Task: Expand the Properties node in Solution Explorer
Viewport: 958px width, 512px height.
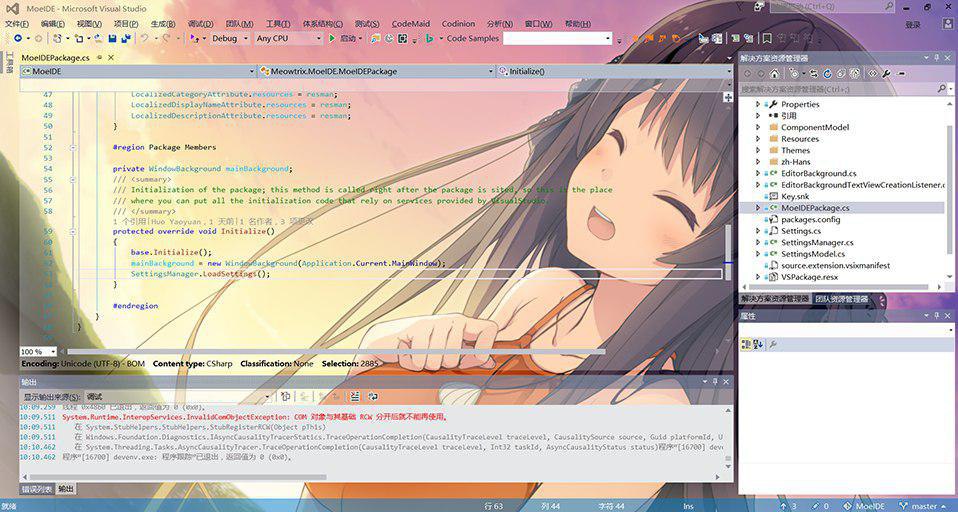Action: pyautogui.click(x=758, y=104)
